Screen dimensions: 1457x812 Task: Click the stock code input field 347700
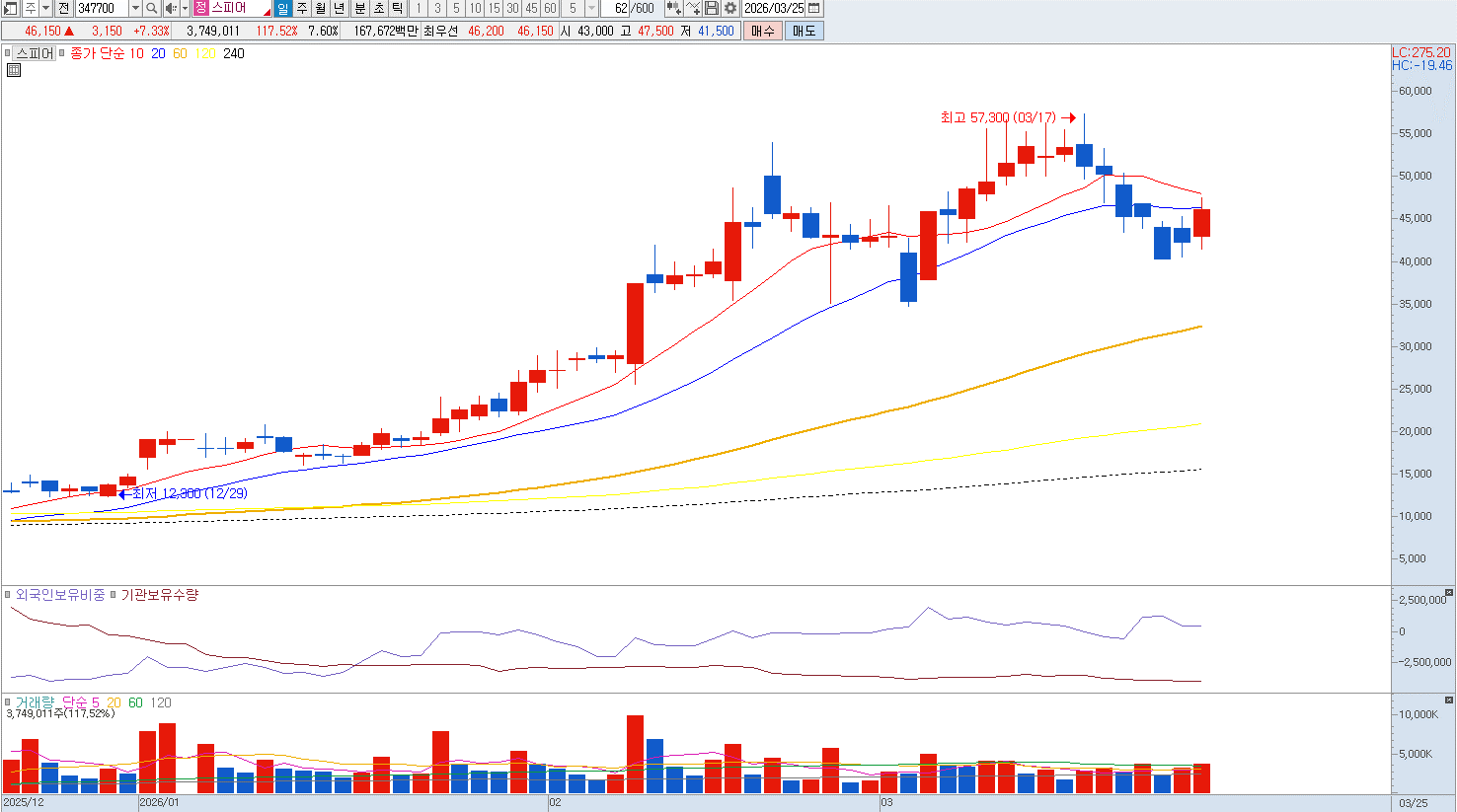[102, 8]
